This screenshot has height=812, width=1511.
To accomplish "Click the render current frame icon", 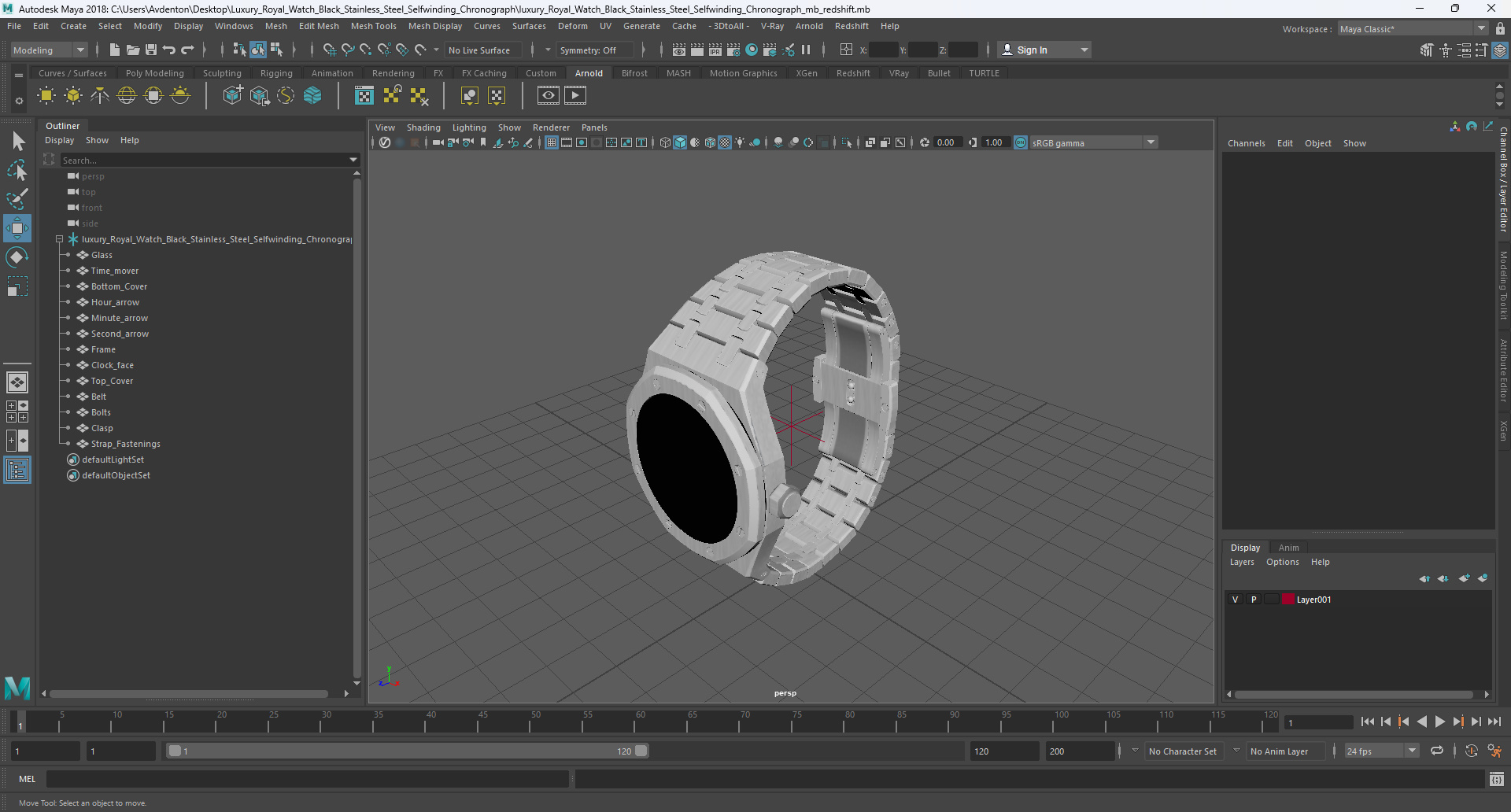I will pyautogui.click(x=697, y=50).
